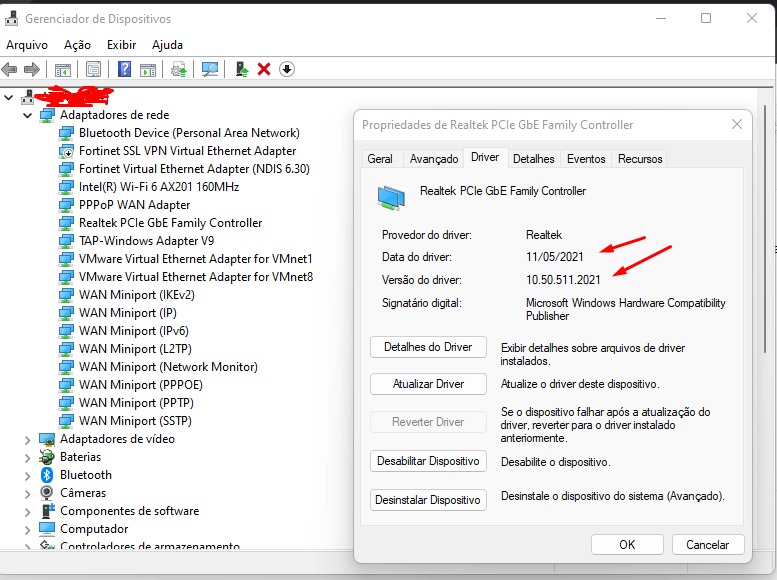Collapse the root computer tree node
The height and width of the screenshot is (580, 777).
point(8,97)
